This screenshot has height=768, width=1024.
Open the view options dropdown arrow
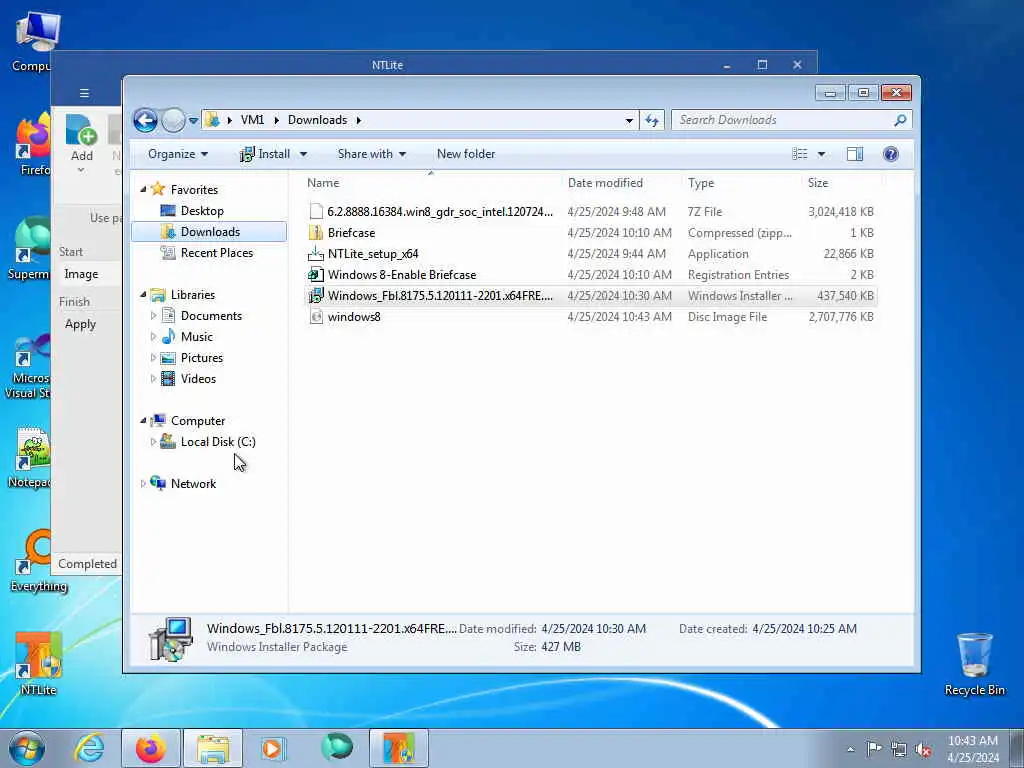822,154
